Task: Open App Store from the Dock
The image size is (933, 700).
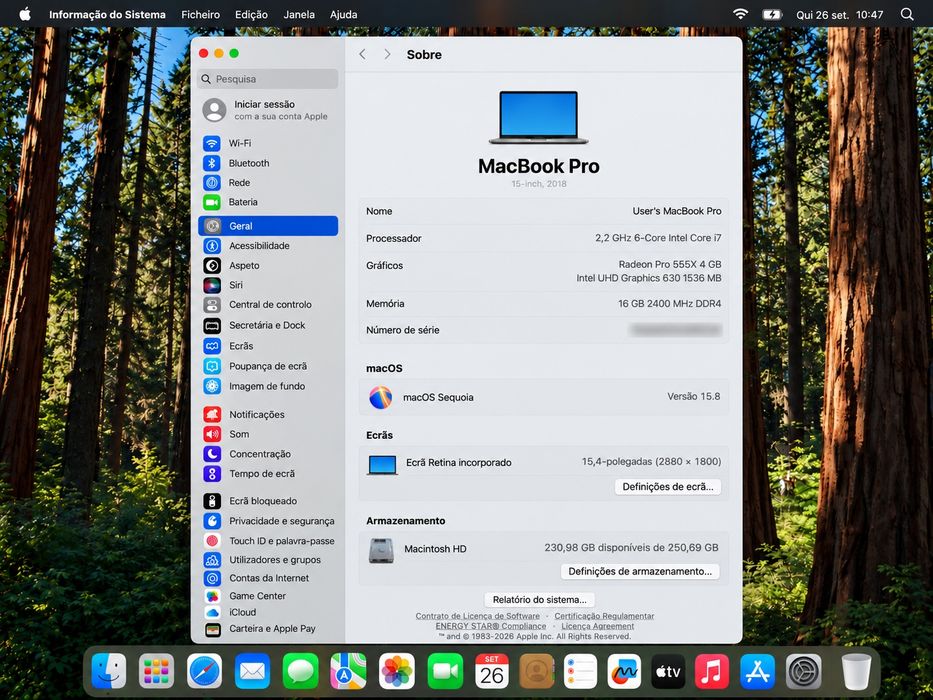Action: tap(757, 671)
